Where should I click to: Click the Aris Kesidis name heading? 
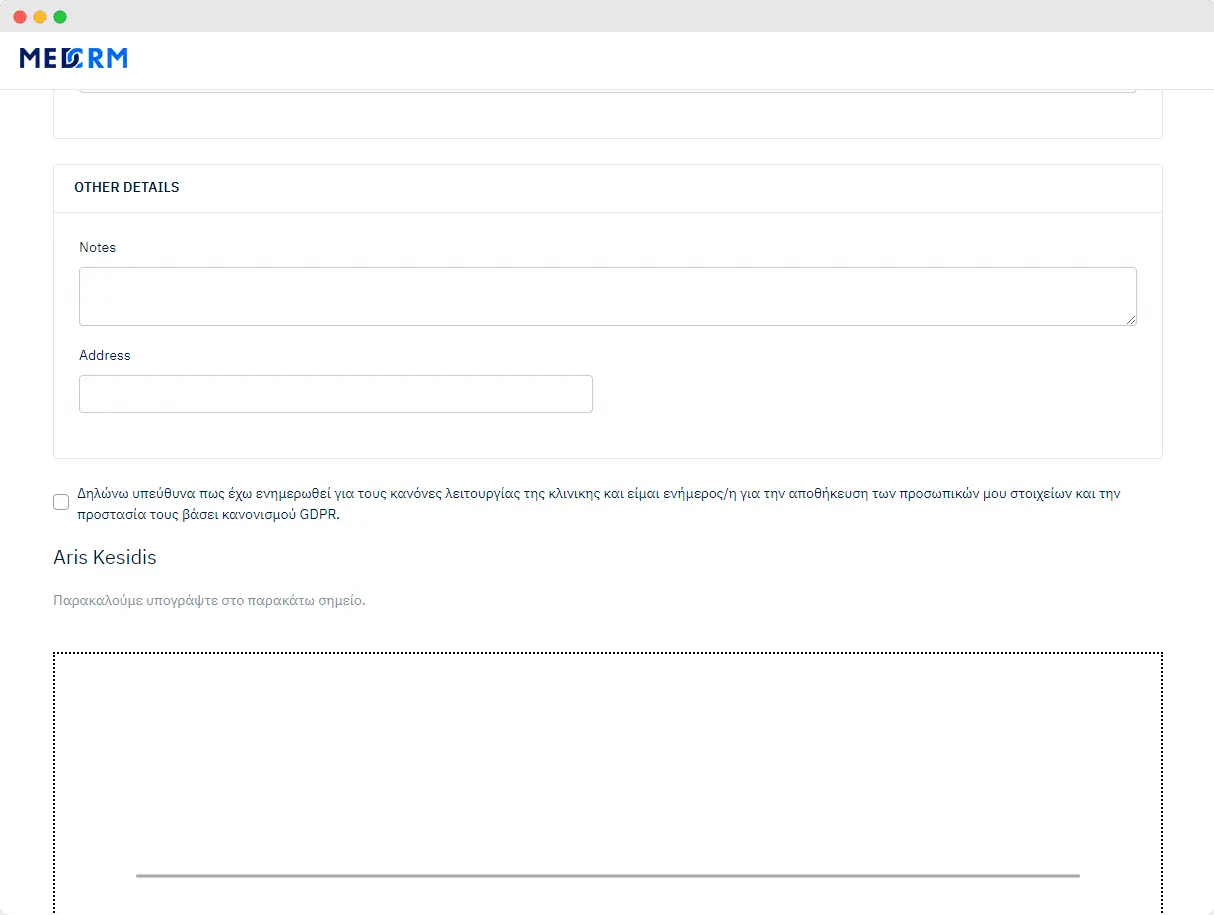point(105,557)
